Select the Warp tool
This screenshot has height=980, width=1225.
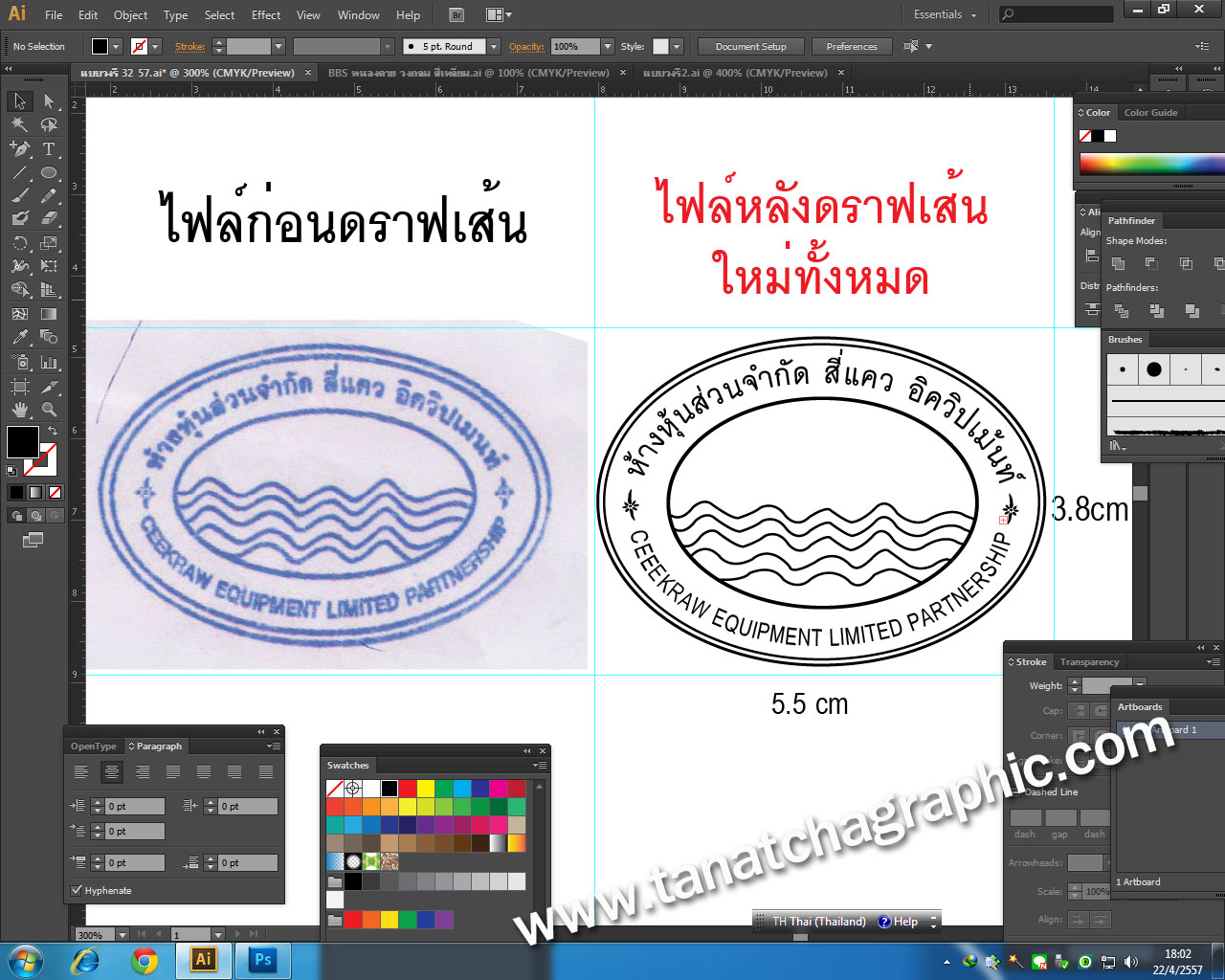(x=20, y=266)
